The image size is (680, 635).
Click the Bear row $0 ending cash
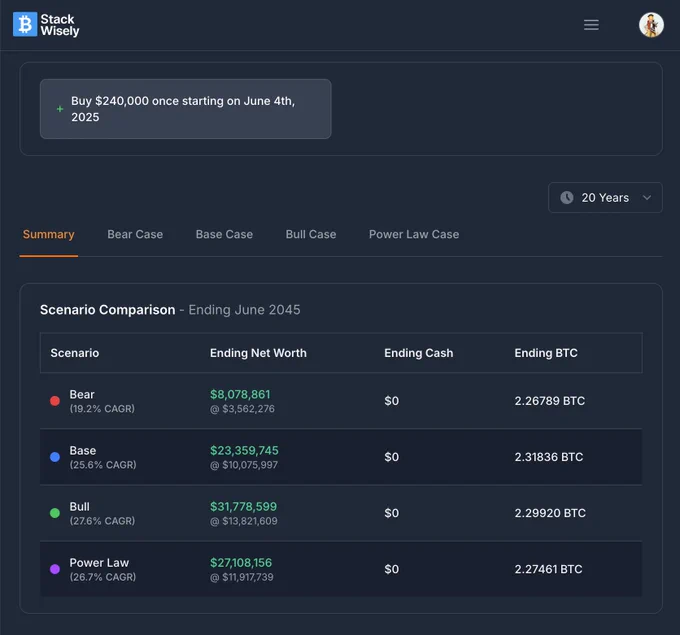pos(392,401)
